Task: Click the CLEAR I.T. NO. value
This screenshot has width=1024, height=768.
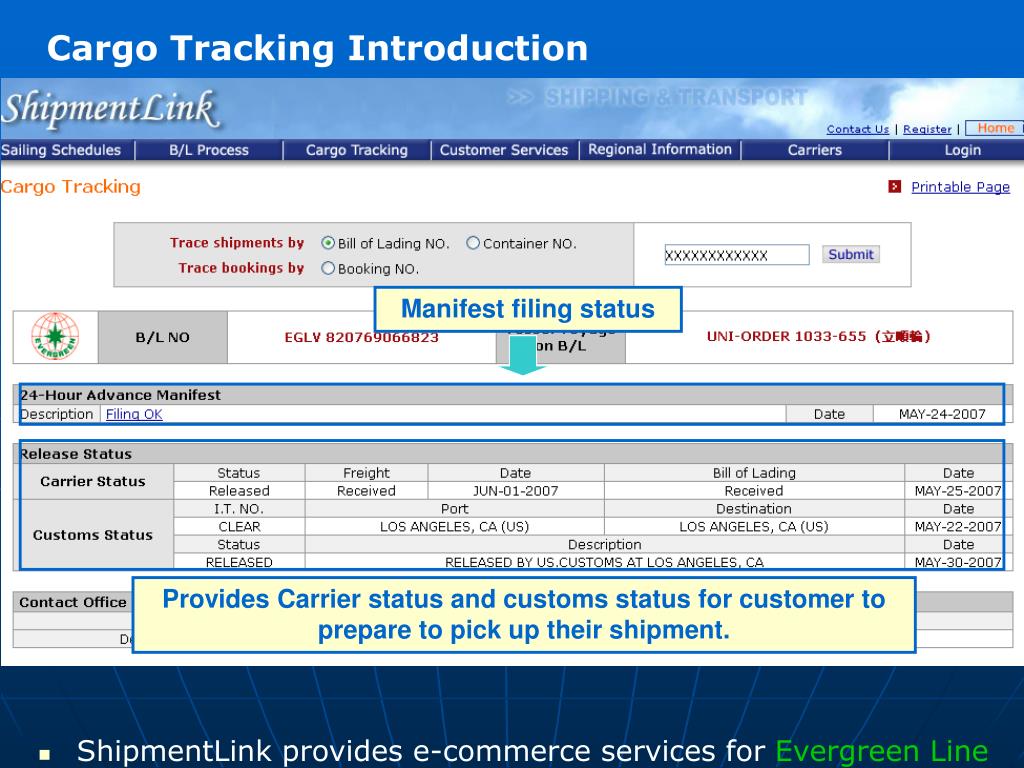Action: [x=239, y=527]
